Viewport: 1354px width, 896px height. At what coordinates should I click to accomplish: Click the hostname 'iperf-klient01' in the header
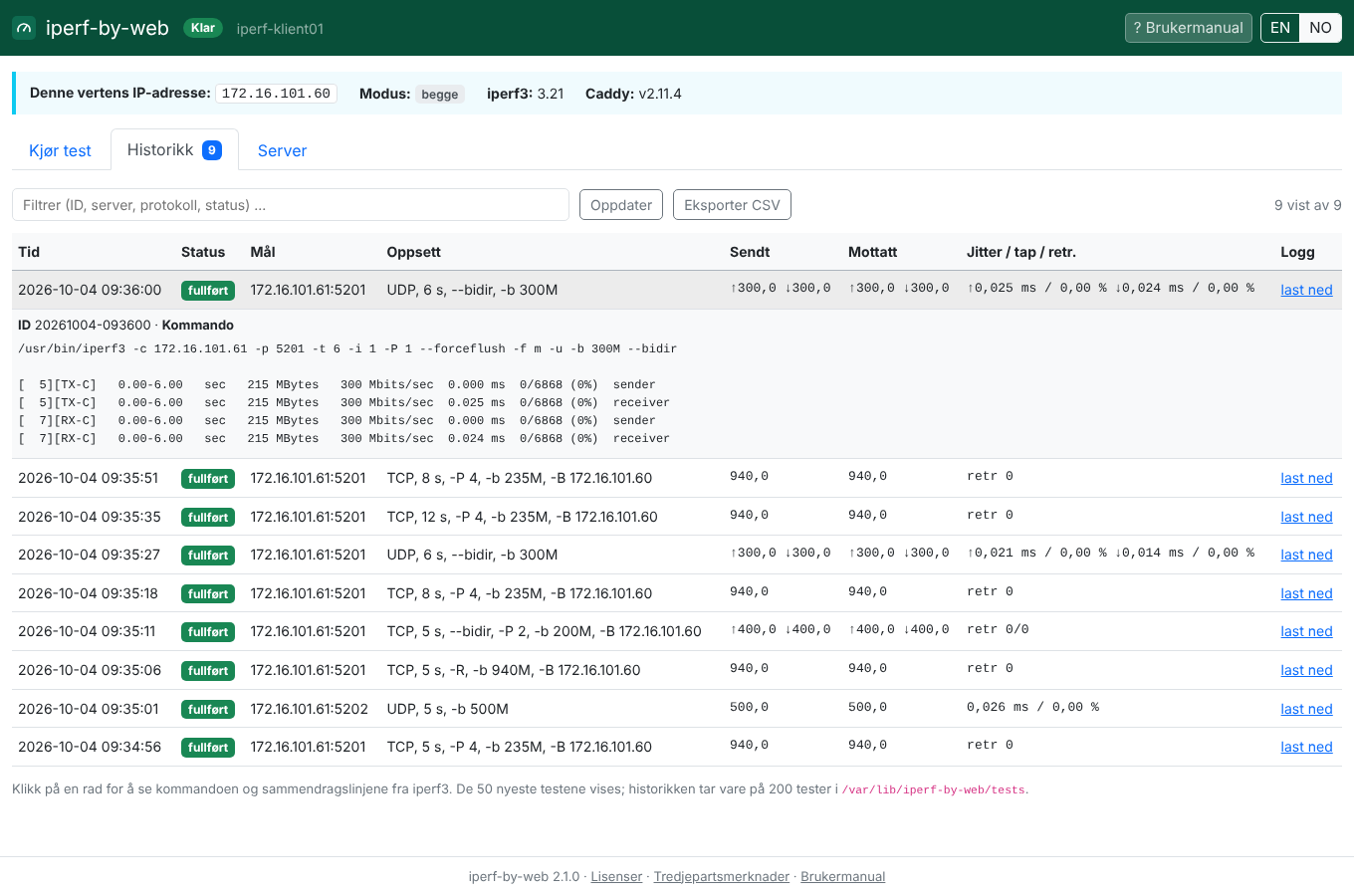(x=280, y=29)
